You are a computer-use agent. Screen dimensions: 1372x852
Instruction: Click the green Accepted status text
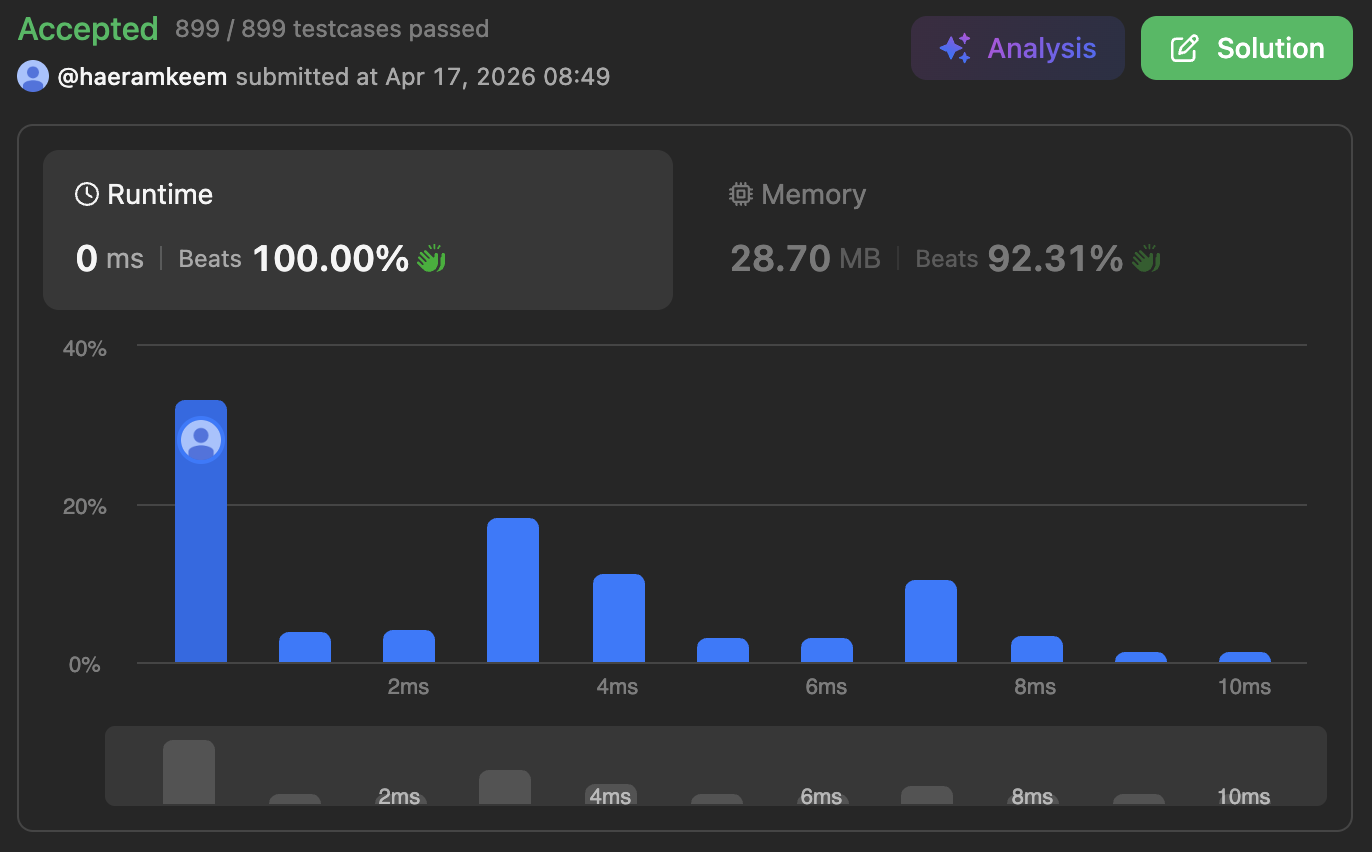pyautogui.click(x=88, y=29)
